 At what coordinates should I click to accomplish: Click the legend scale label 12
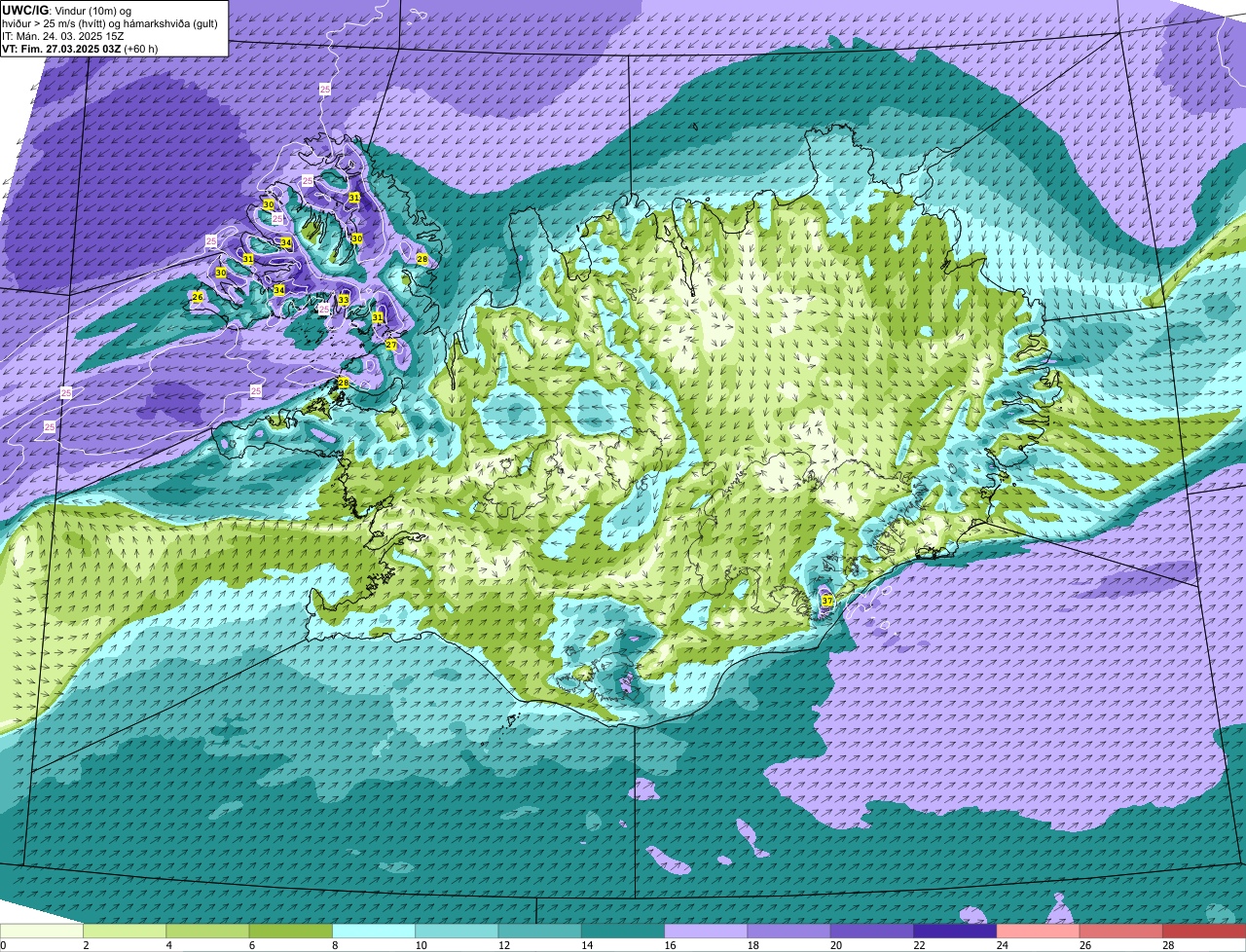pos(503,945)
